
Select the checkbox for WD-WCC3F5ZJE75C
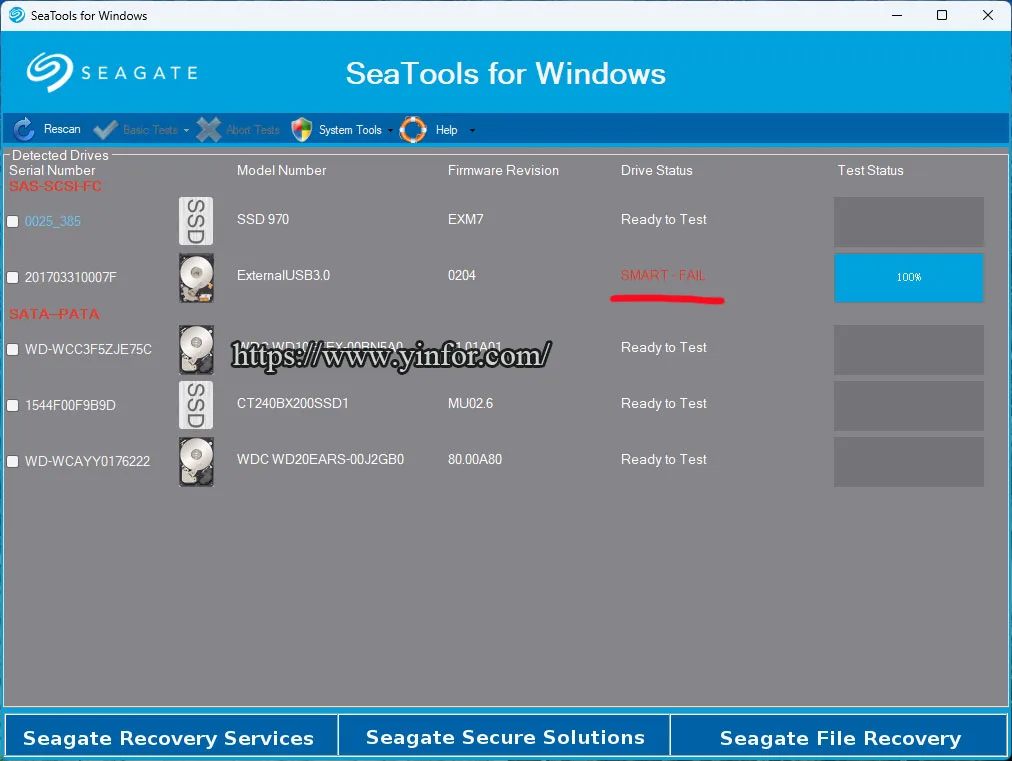[12, 349]
